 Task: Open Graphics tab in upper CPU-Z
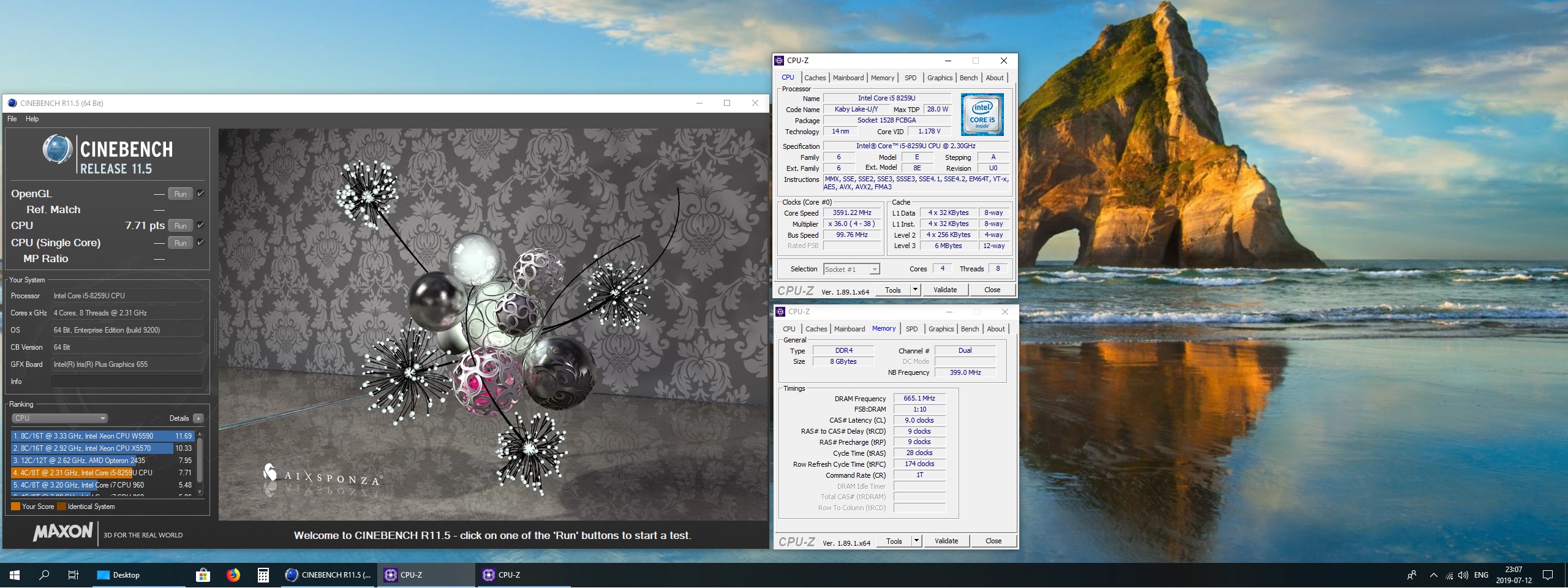(x=940, y=78)
